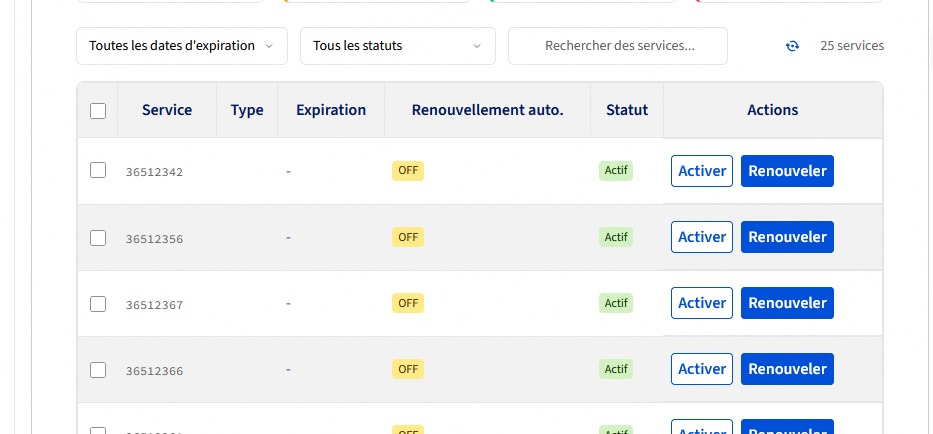Viewport: 933px width, 434px height.
Task: Click the Expiration column header
Action: (x=331, y=110)
